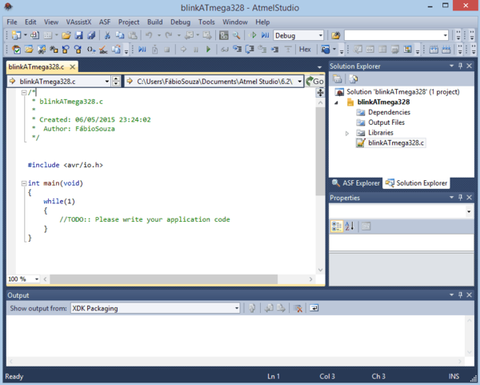Select Dependencies in Solution Explorer
Image resolution: width=480 pixels, height=385 pixels.
(389, 112)
